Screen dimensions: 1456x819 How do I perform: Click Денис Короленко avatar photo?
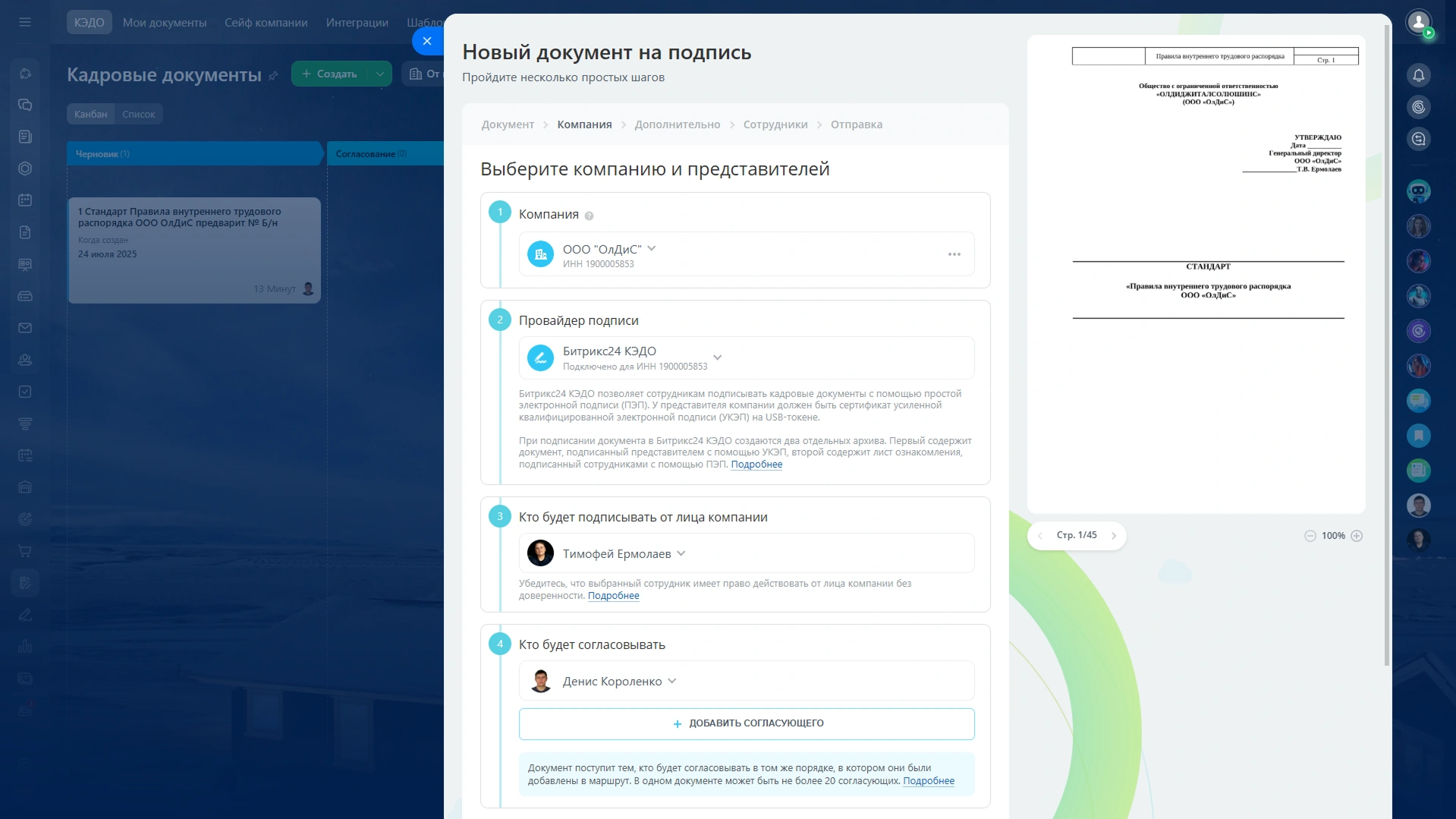click(x=540, y=681)
